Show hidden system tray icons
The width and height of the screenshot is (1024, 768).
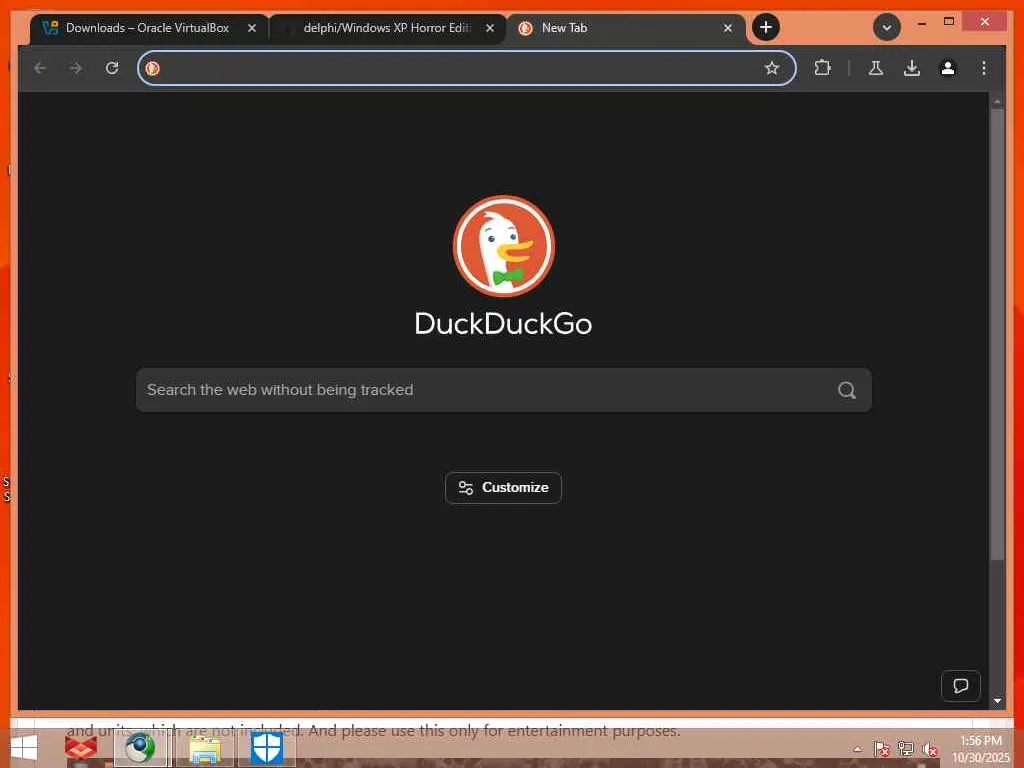click(857, 749)
